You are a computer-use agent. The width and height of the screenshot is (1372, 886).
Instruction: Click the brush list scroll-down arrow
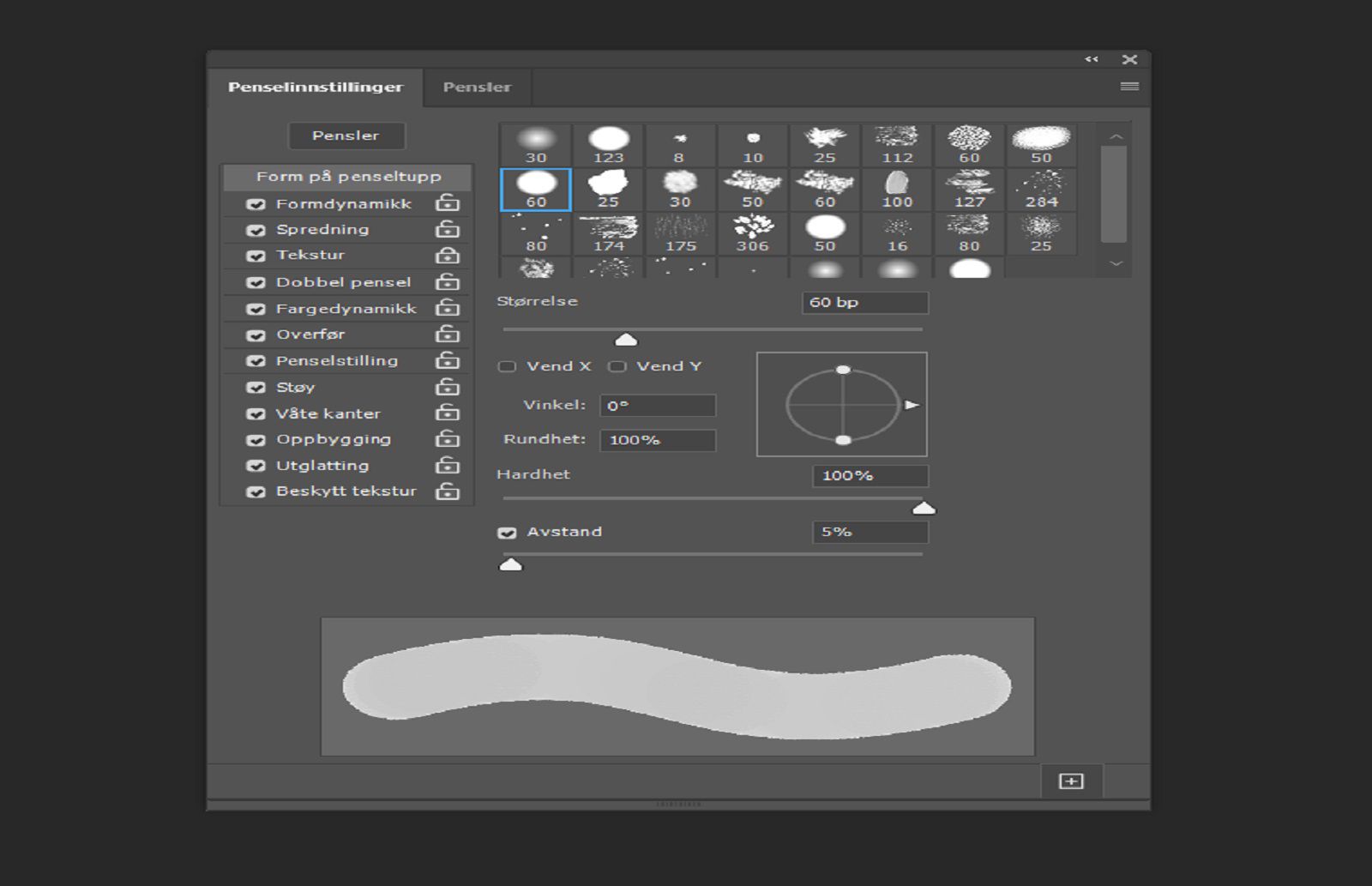(1116, 263)
